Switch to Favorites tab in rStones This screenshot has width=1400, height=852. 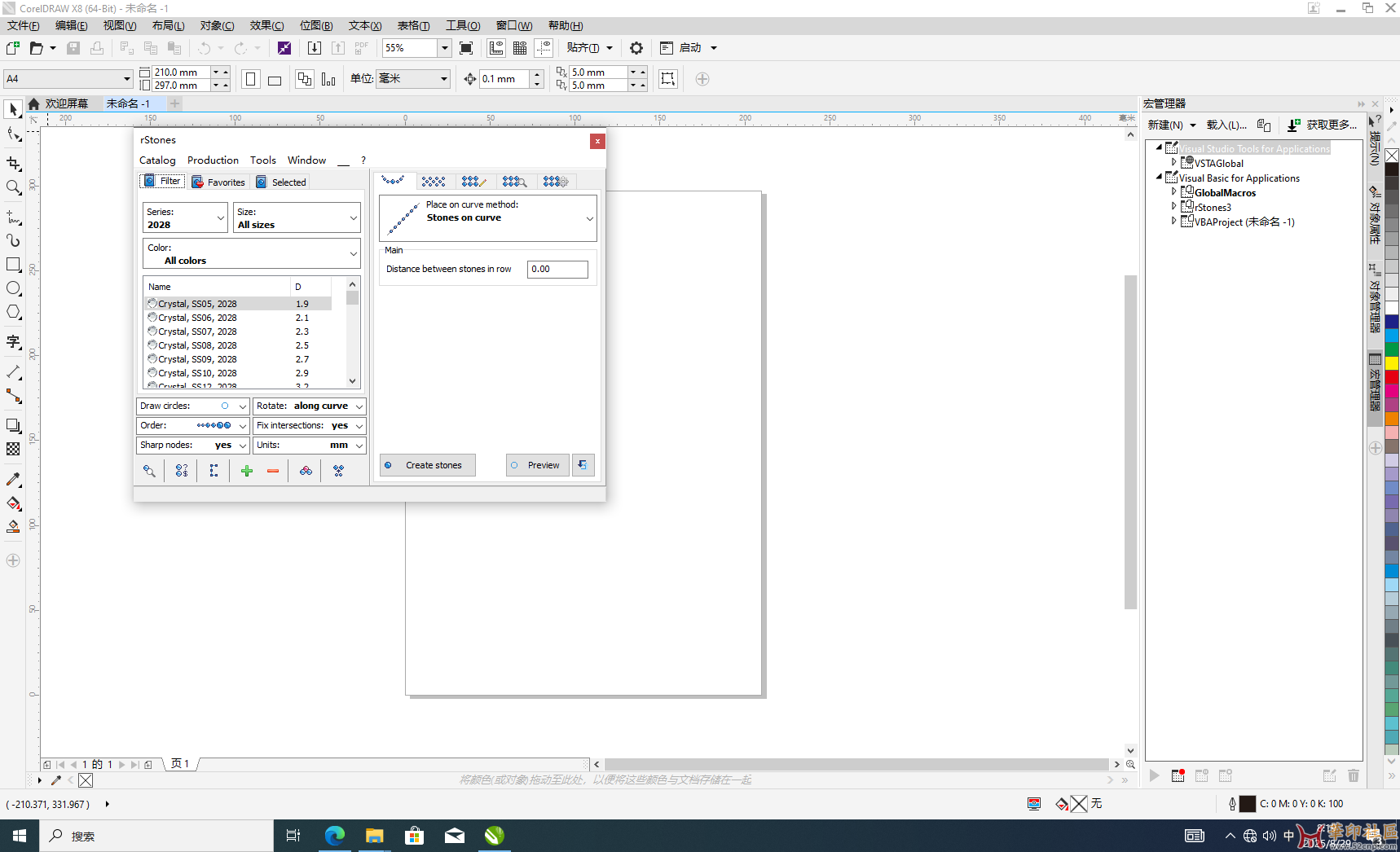pos(218,182)
